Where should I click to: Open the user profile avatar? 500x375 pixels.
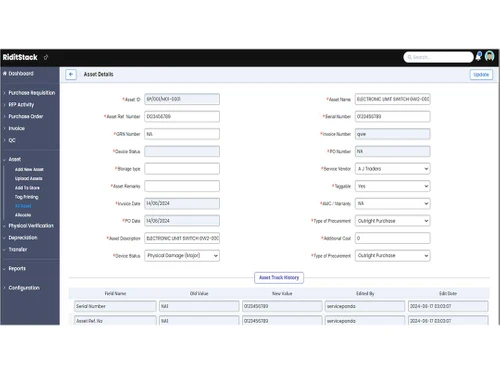[490, 56]
